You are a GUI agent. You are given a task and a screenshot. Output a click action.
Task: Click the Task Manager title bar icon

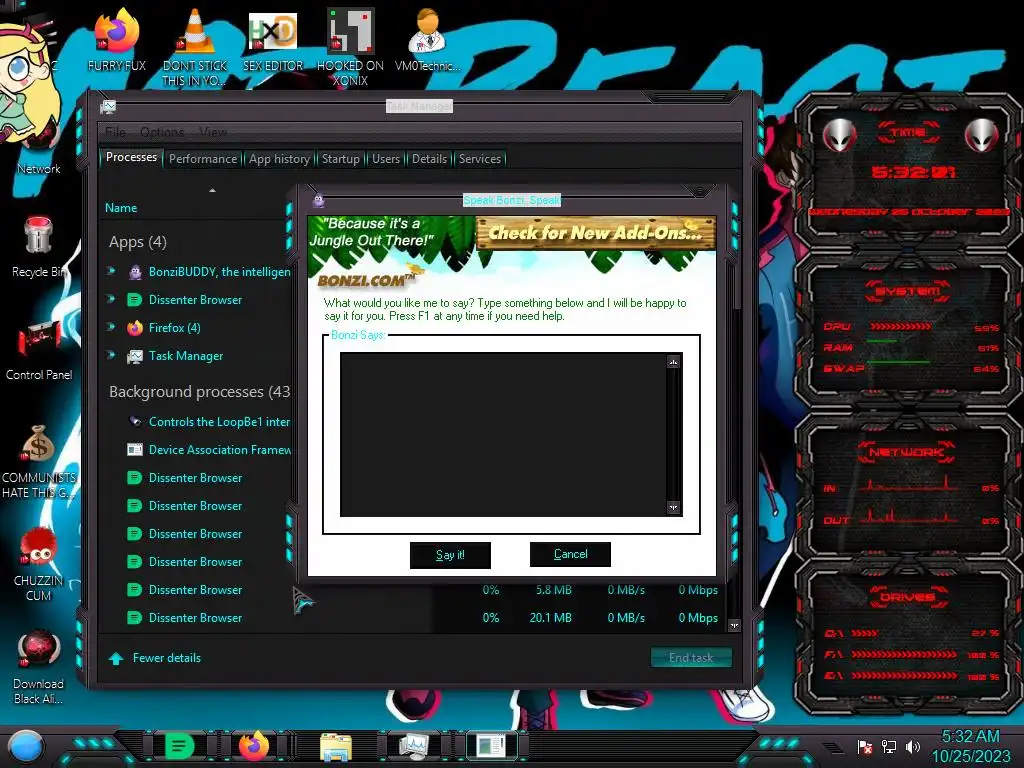coord(108,106)
